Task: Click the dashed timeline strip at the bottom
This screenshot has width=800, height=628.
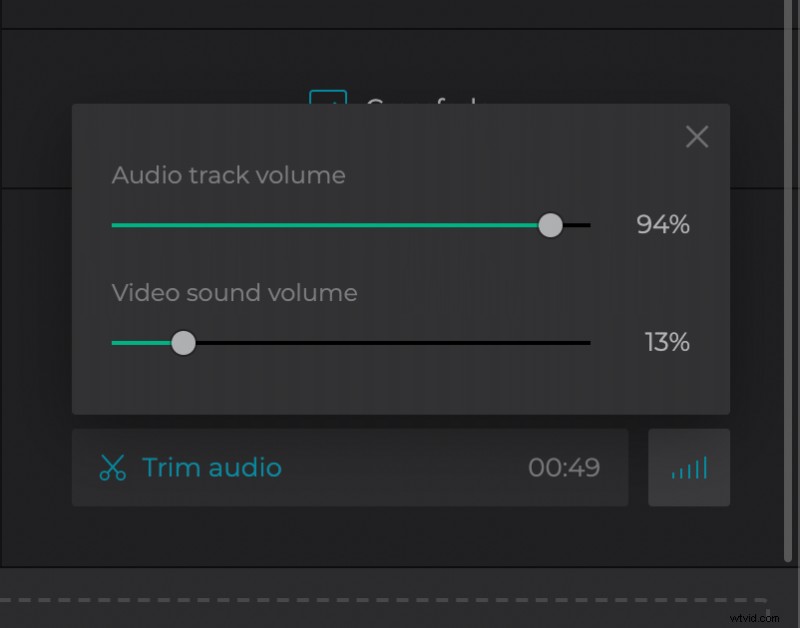Action: (400, 599)
